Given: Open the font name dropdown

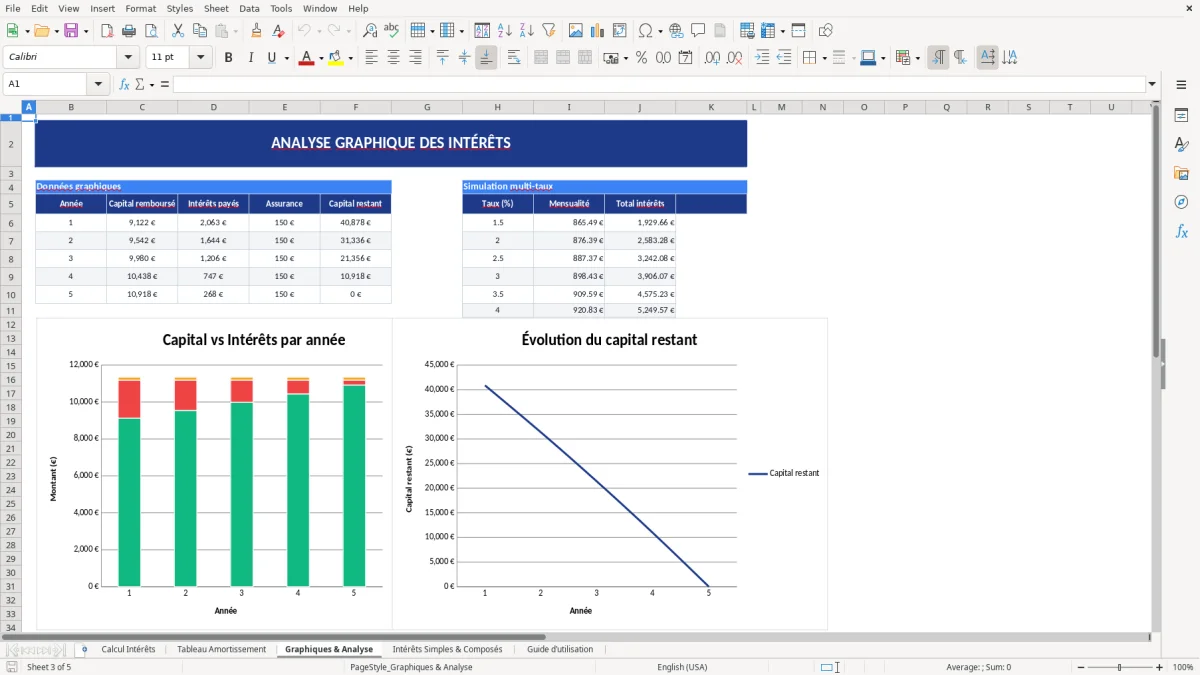Looking at the screenshot, I should (127, 57).
